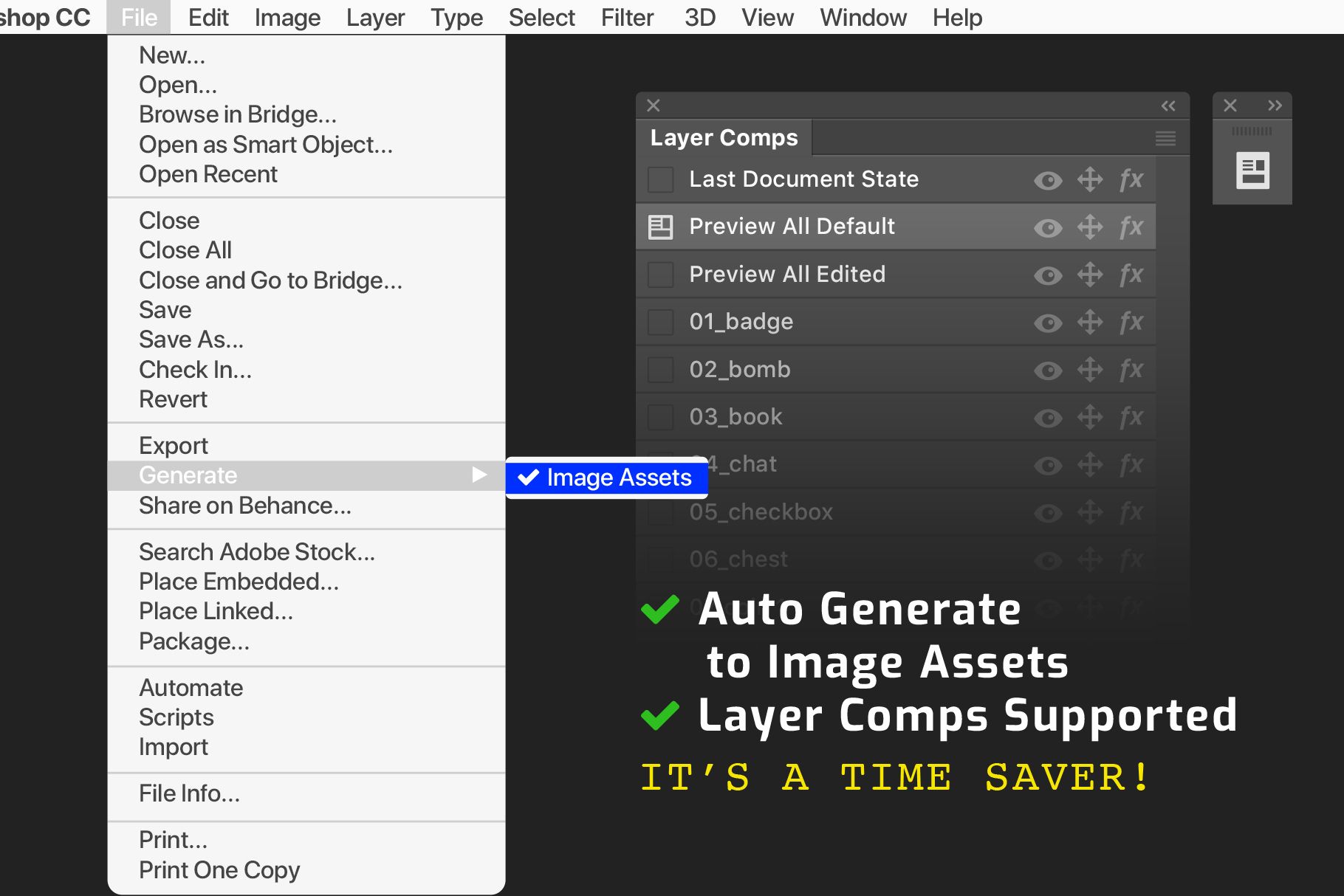Select the Layer Comps panel tab
1344x896 pixels.
[724, 138]
